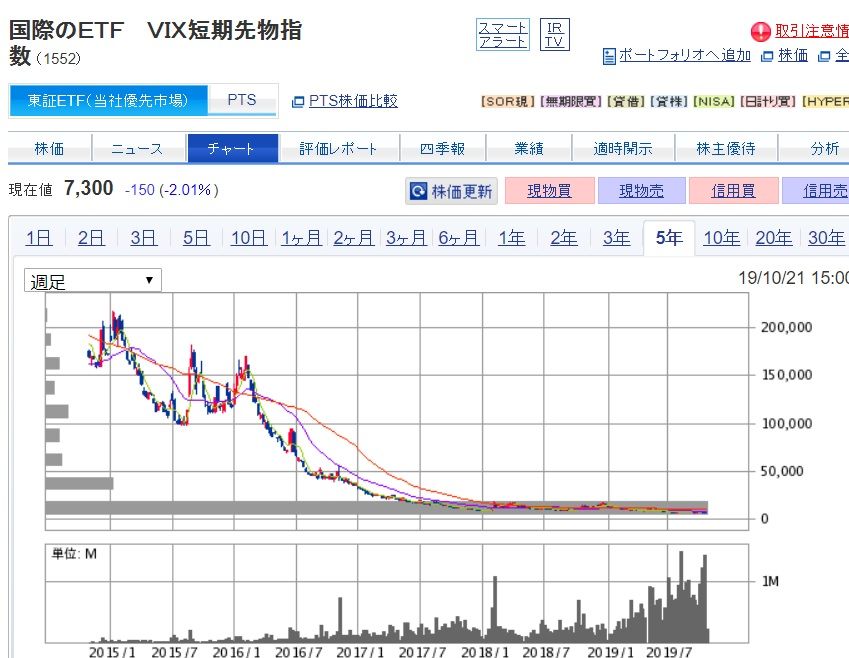
Task: Set chart period to 10日
Action: (249, 238)
